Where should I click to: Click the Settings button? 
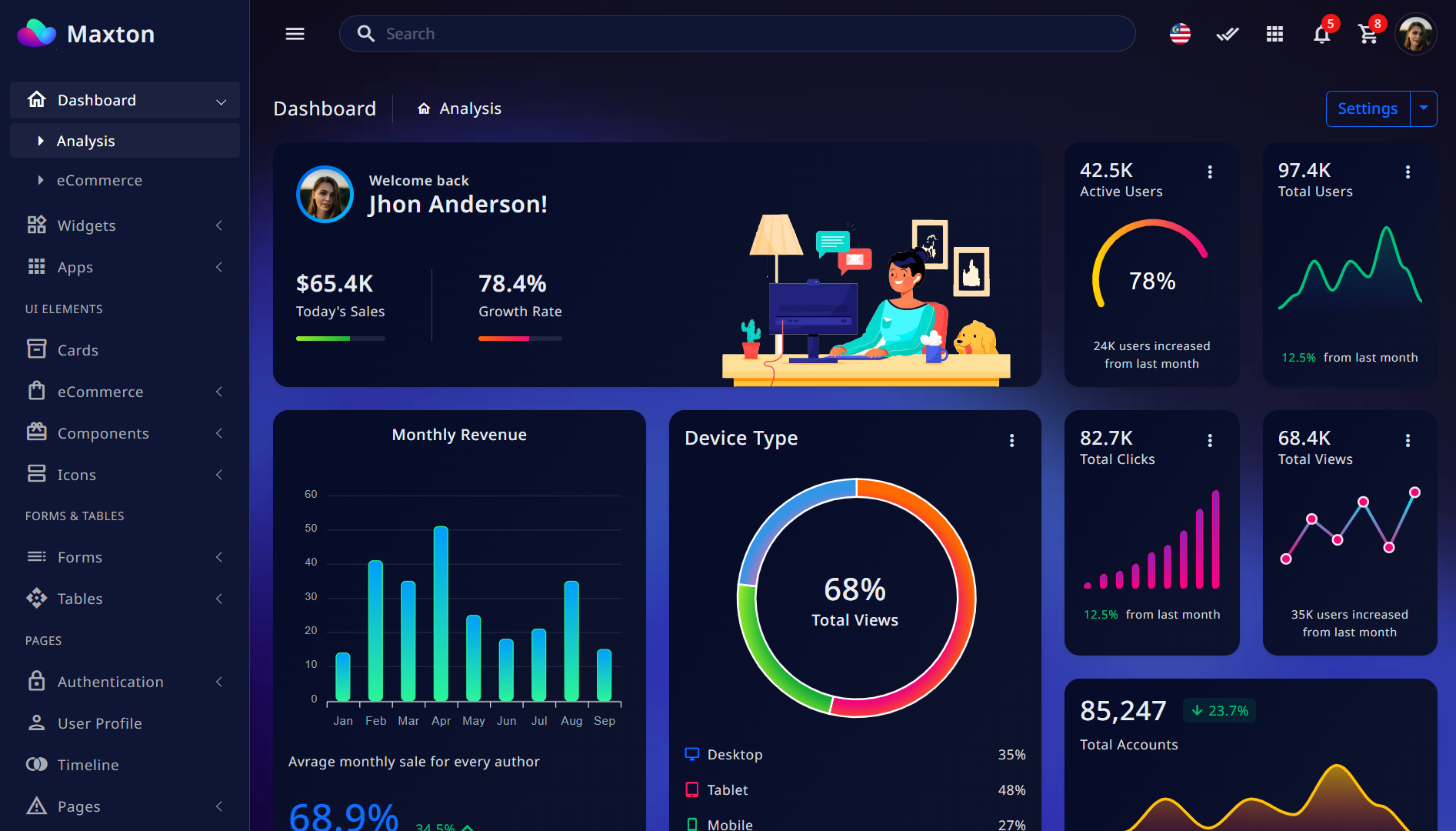(1367, 108)
